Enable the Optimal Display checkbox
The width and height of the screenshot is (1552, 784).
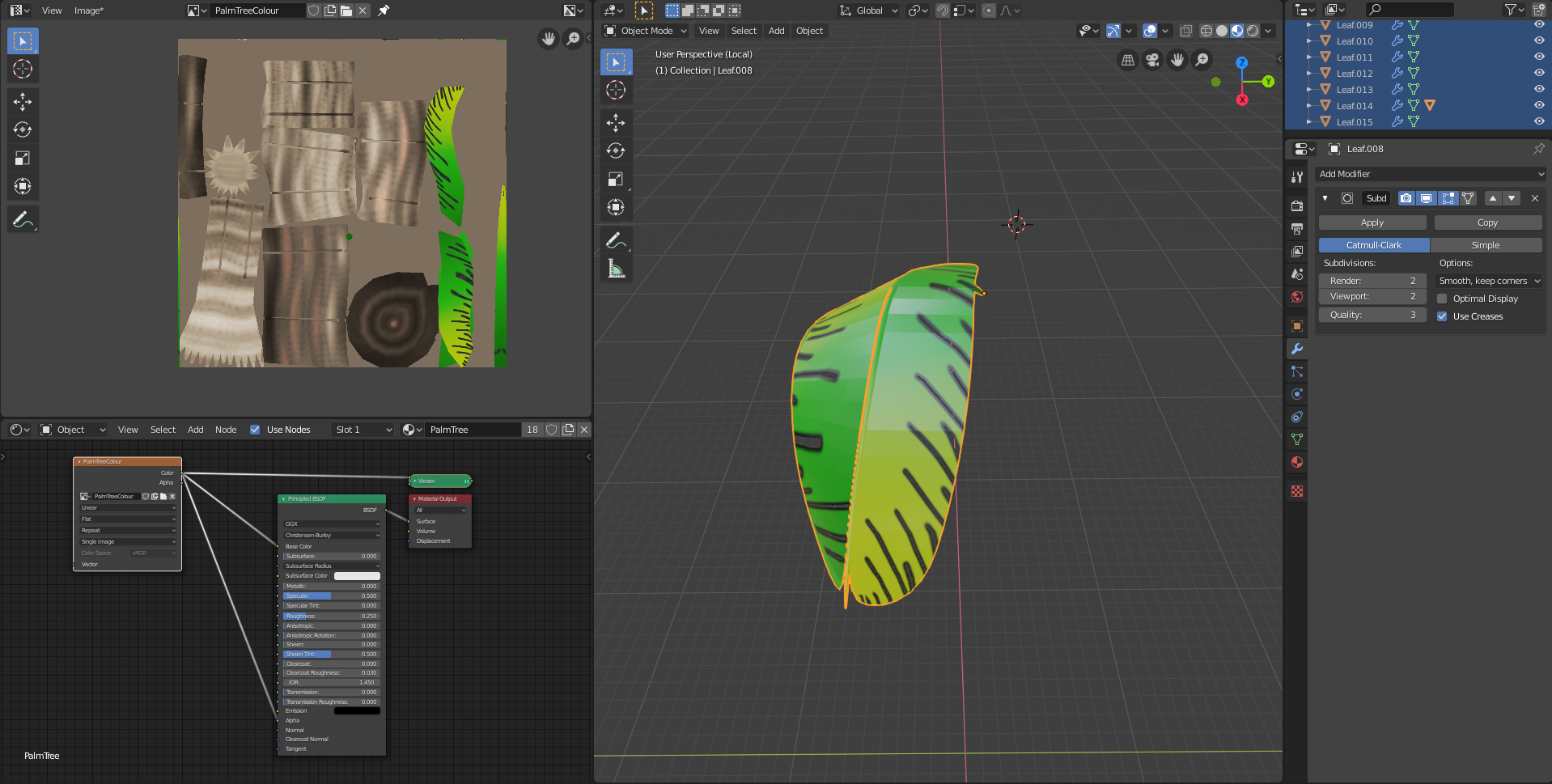1442,299
